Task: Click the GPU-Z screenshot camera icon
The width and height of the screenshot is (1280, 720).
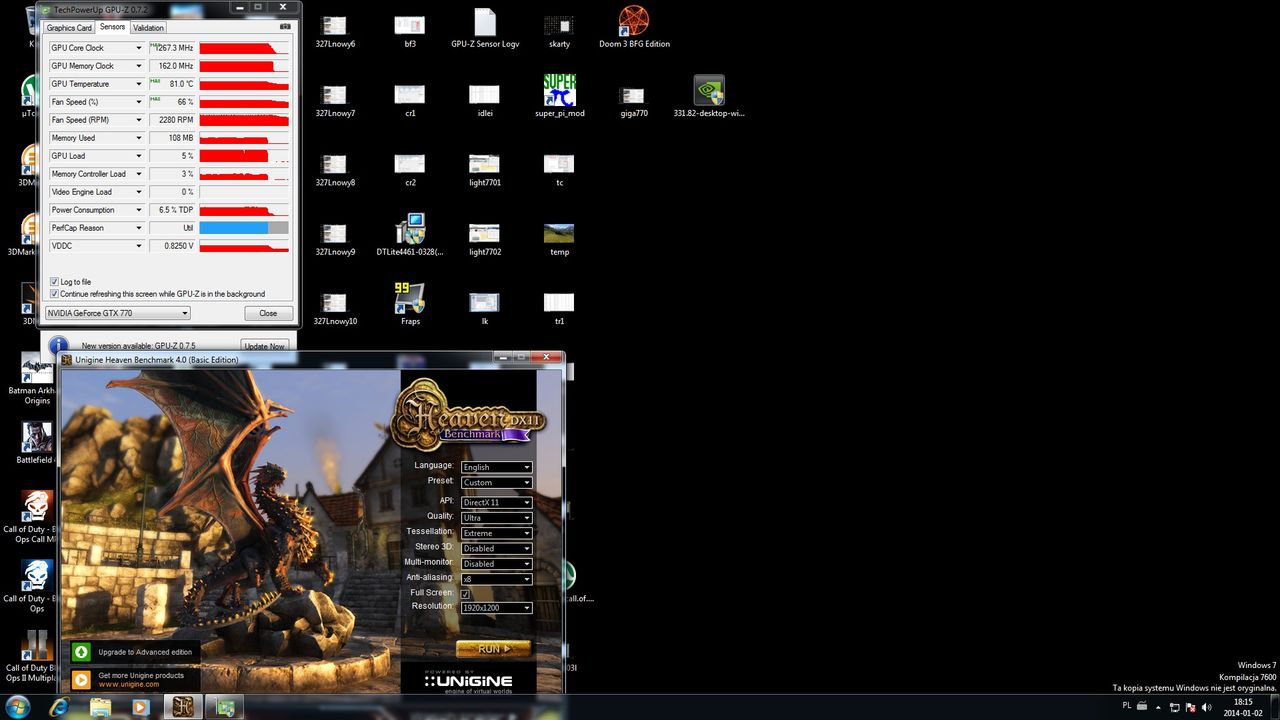Action: pos(285,27)
